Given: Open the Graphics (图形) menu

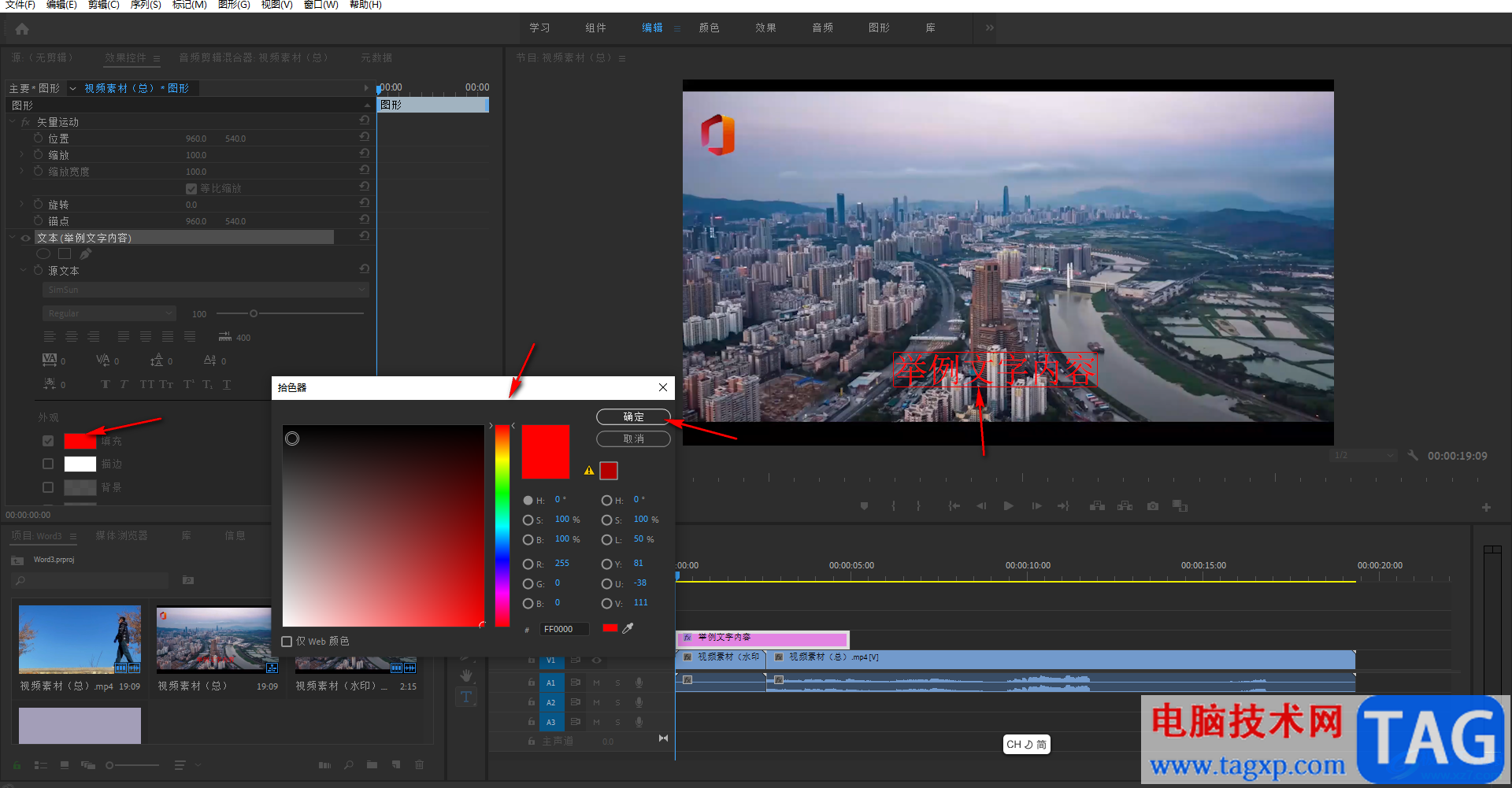Looking at the screenshot, I should coord(234,5).
